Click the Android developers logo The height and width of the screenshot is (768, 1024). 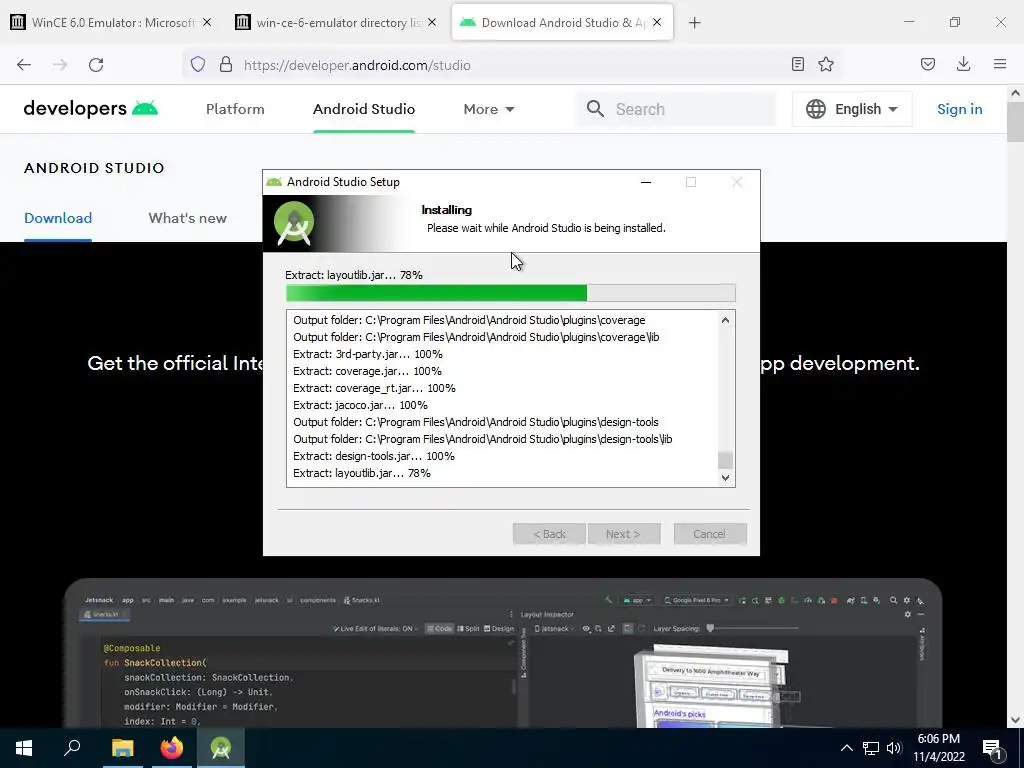point(91,108)
